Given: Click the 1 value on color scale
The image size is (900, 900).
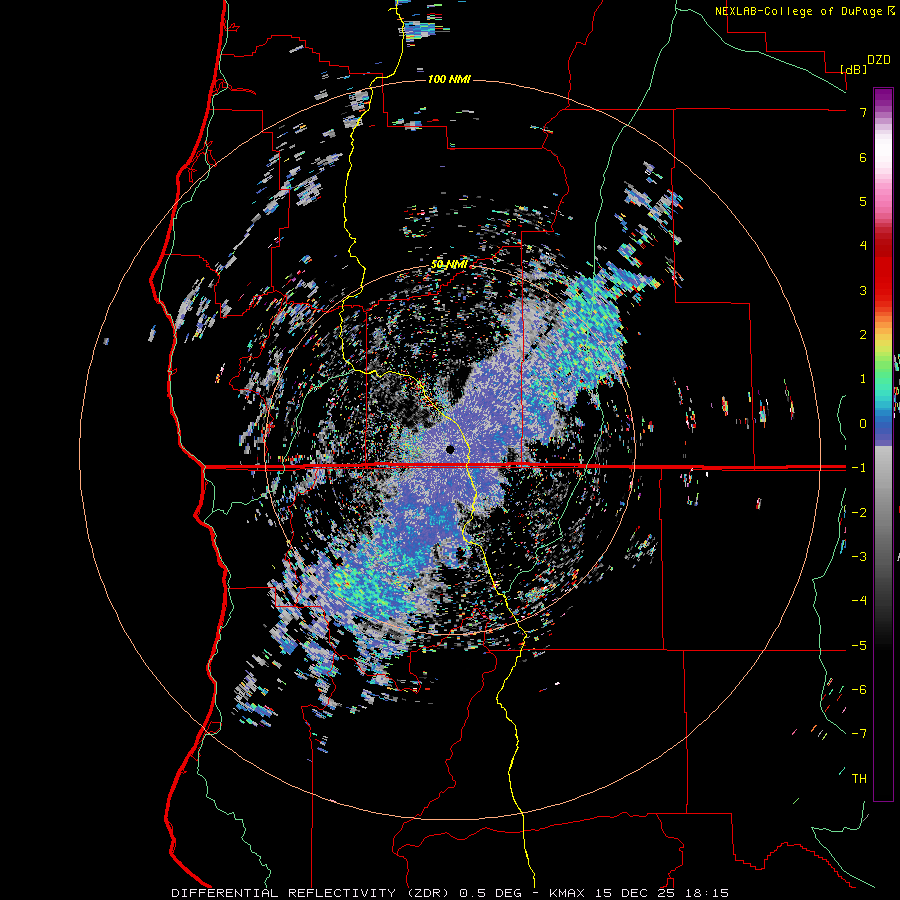Looking at the screenshot, I should pos(863,378).
